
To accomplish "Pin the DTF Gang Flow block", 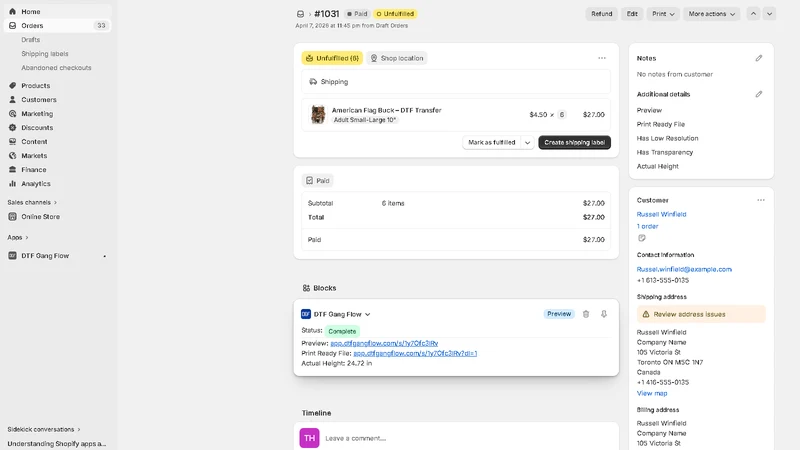I will [604, 314].
